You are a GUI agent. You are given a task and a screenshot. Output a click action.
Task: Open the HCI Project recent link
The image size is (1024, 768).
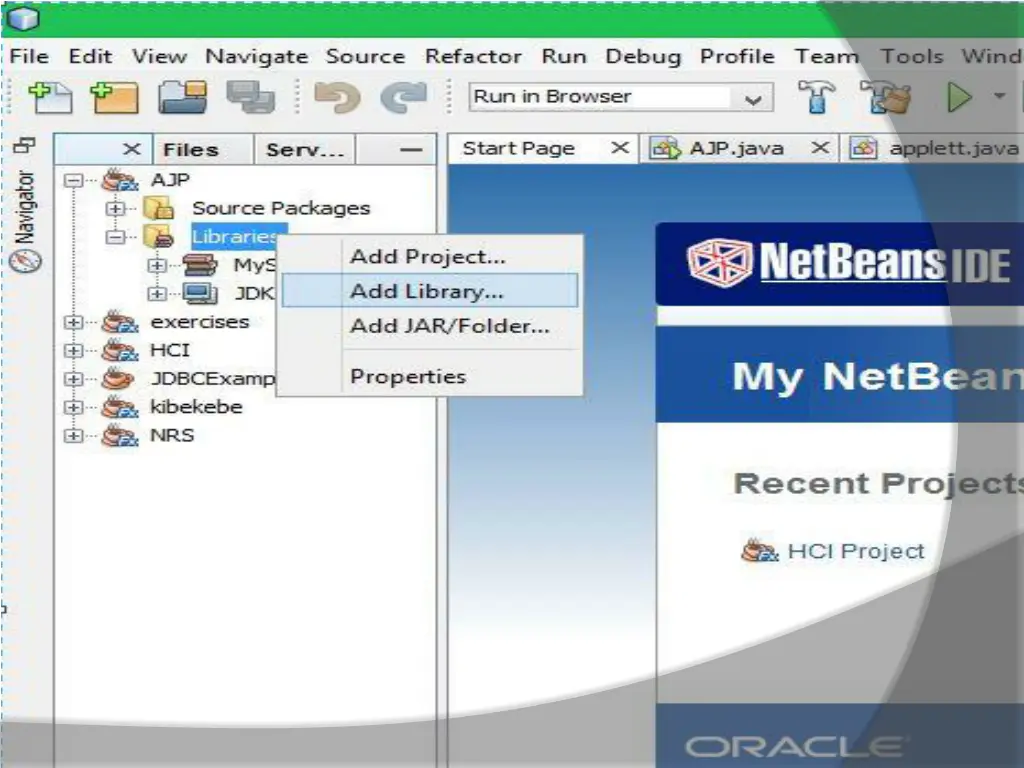(856, 551)
